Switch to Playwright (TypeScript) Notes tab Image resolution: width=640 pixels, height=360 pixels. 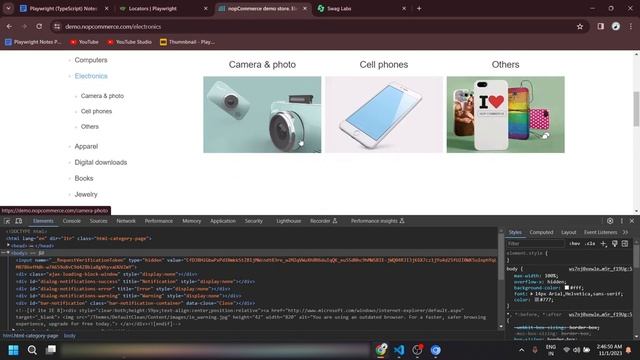tap(63, 9)
